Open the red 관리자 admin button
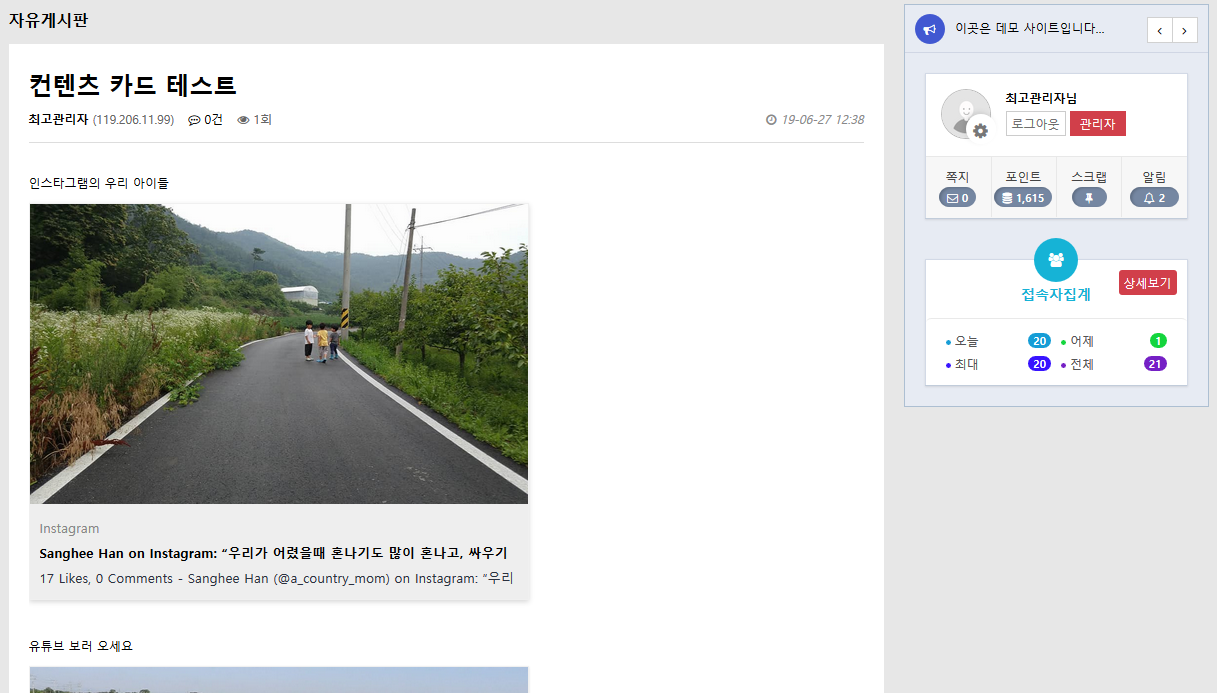 click(x=1097, y=123)
